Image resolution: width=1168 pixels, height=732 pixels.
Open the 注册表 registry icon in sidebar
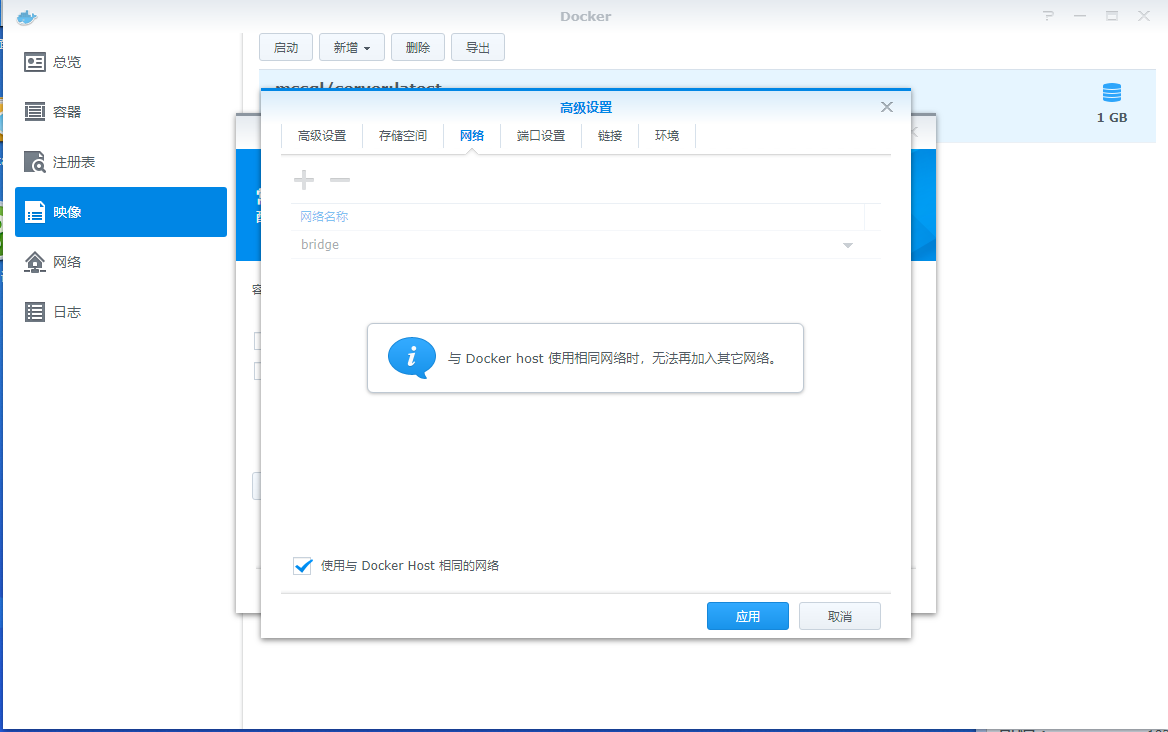(x=35, y=162)
